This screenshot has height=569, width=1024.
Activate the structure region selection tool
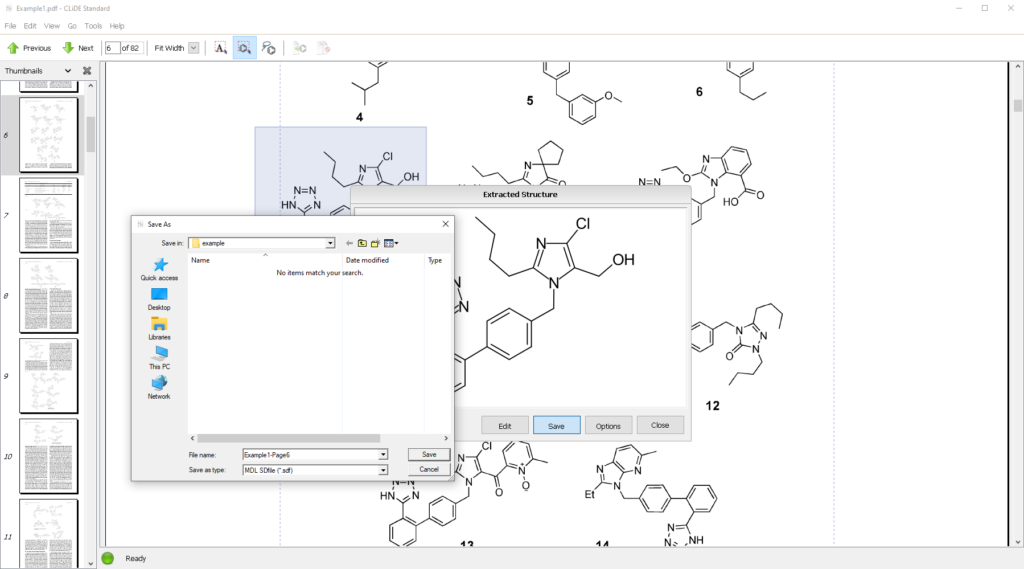pos(245,48)
